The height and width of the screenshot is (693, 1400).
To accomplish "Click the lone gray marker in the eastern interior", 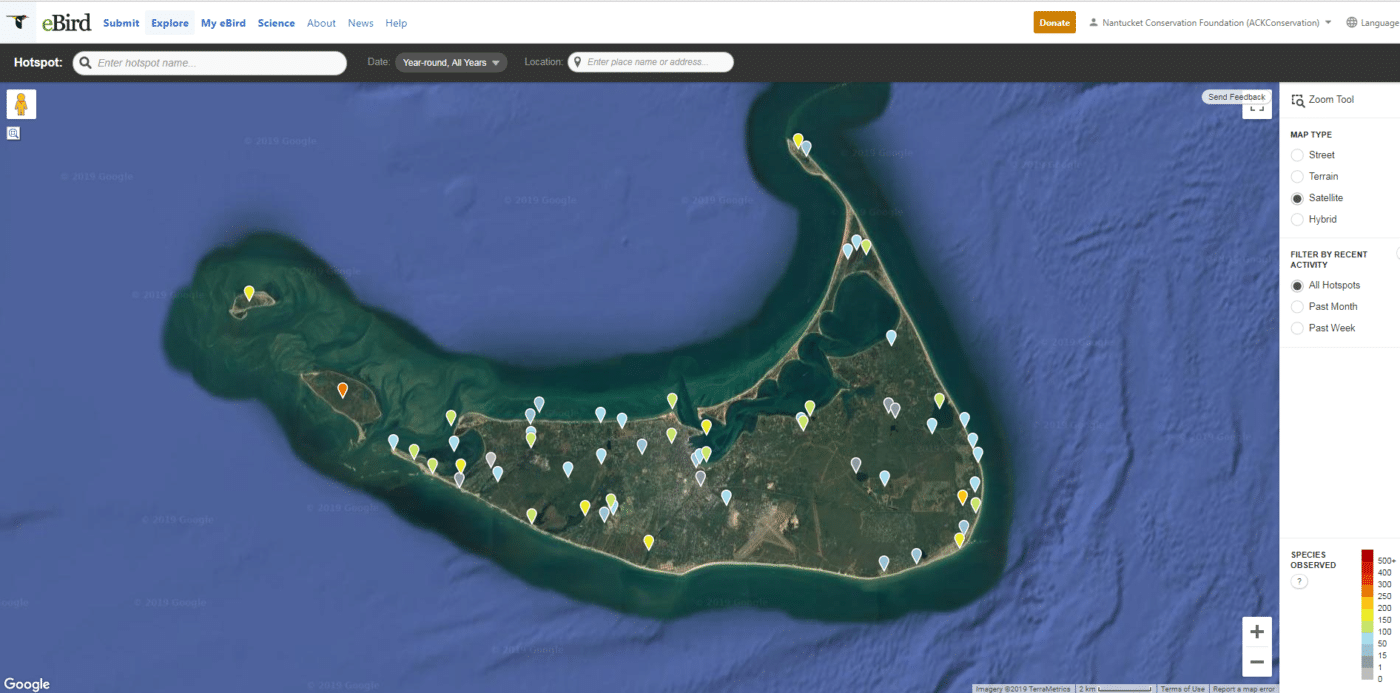I will pyautogui.click(x=856, y=465).
